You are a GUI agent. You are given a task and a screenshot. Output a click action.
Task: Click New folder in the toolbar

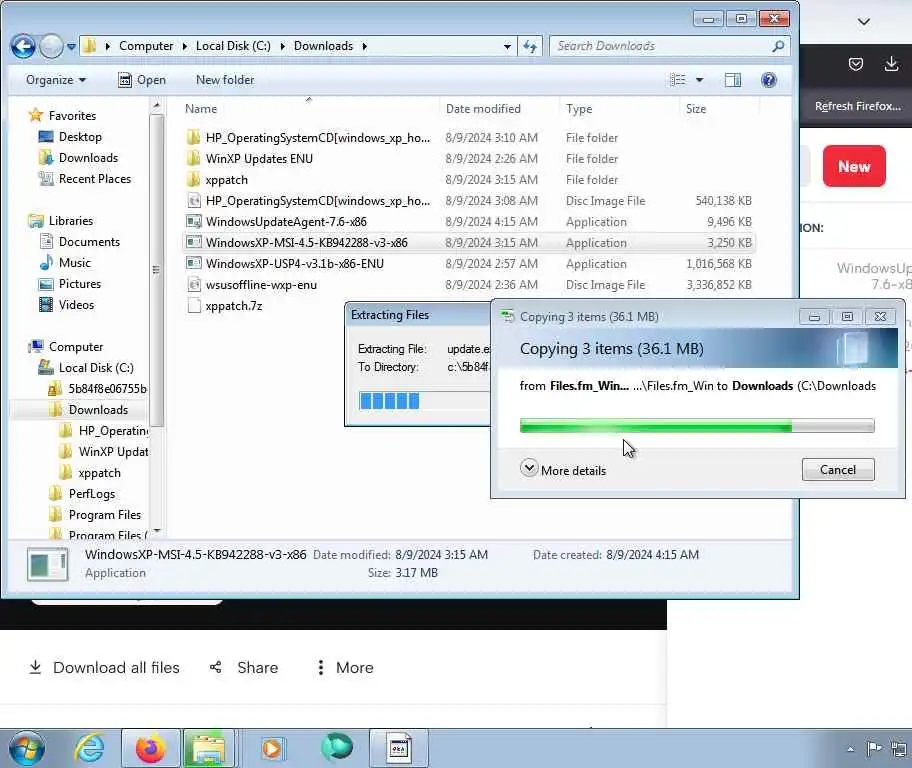tap(225, 80)
